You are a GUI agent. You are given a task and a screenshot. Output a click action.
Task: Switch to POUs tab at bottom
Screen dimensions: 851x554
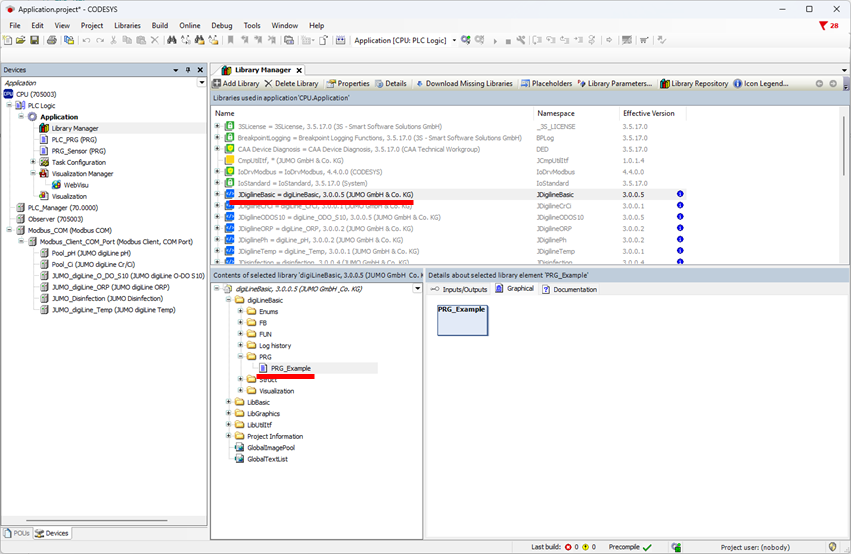coord(16,533)
